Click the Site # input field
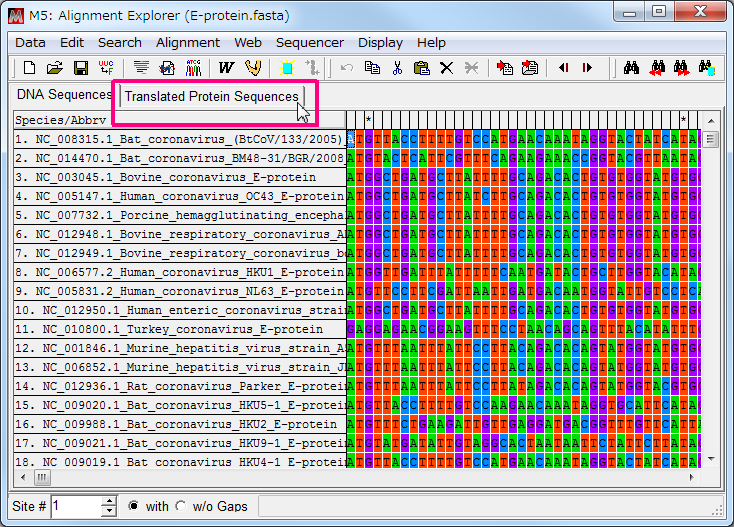The height and width of the screenshot is (527, 734). click(76, 506)
